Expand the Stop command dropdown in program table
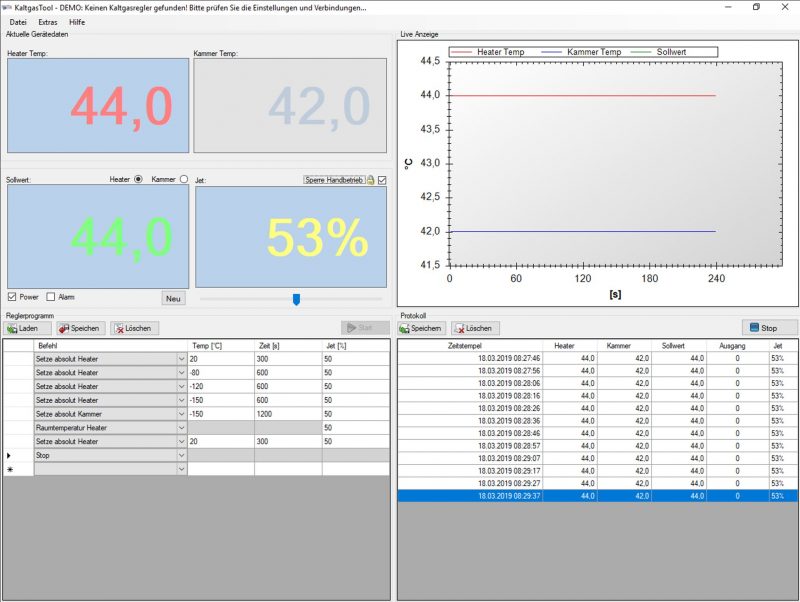 click(181, 455)
